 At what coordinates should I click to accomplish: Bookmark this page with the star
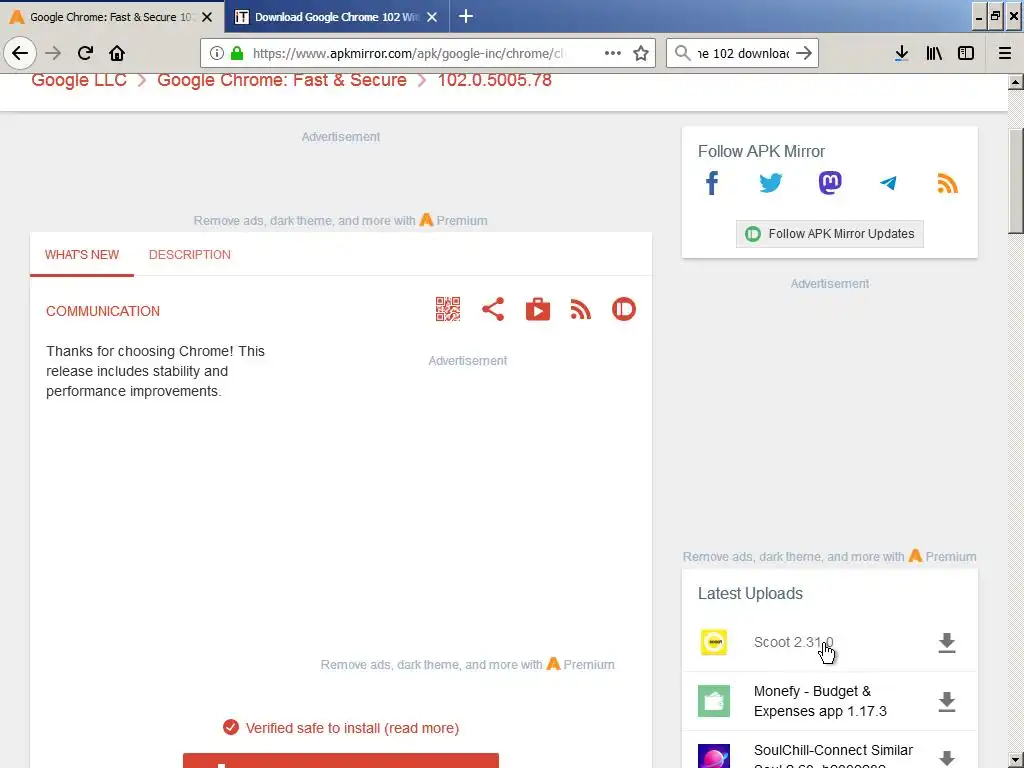tap(641, 53)
